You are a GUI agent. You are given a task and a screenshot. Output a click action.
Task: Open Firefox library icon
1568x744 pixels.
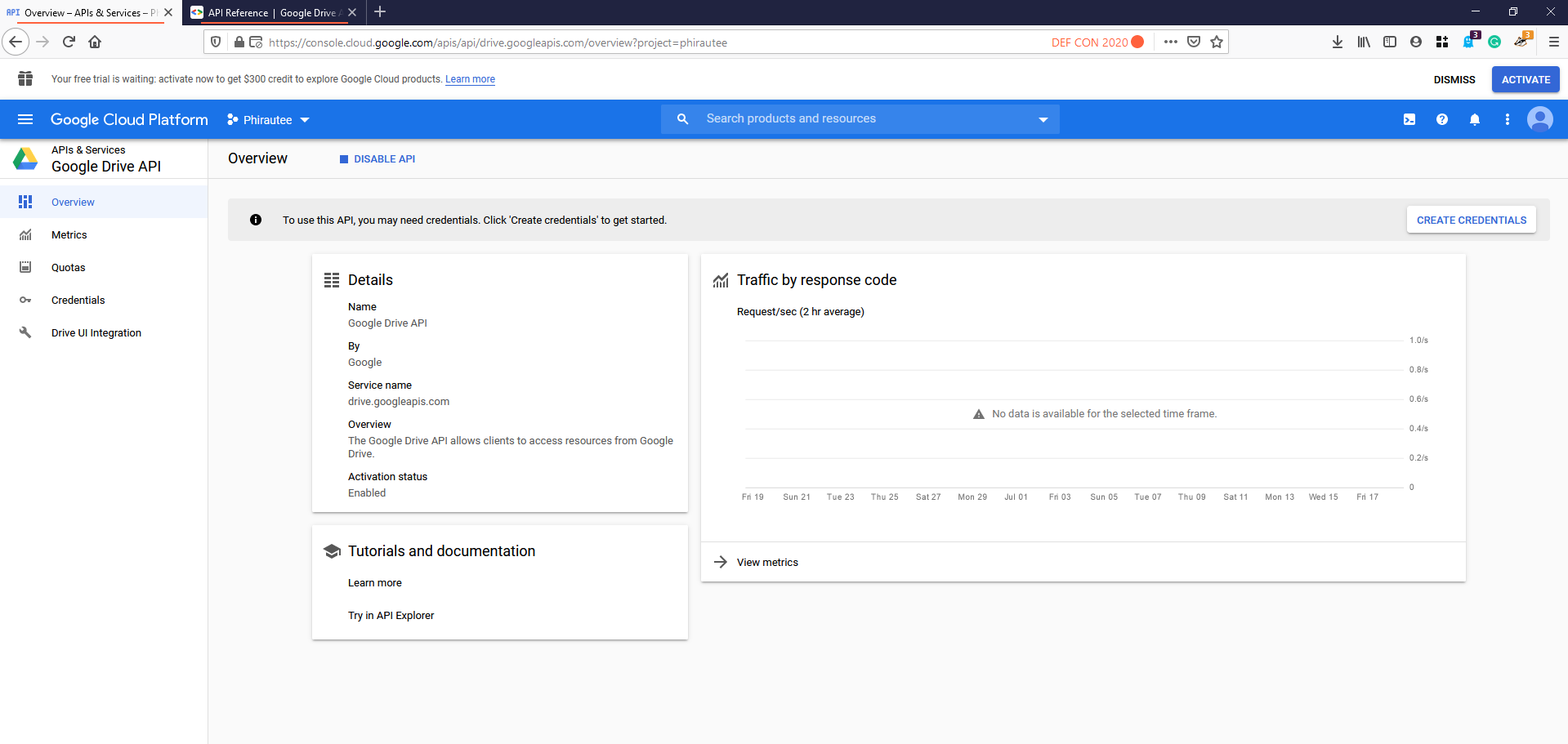pos(1364,42)
